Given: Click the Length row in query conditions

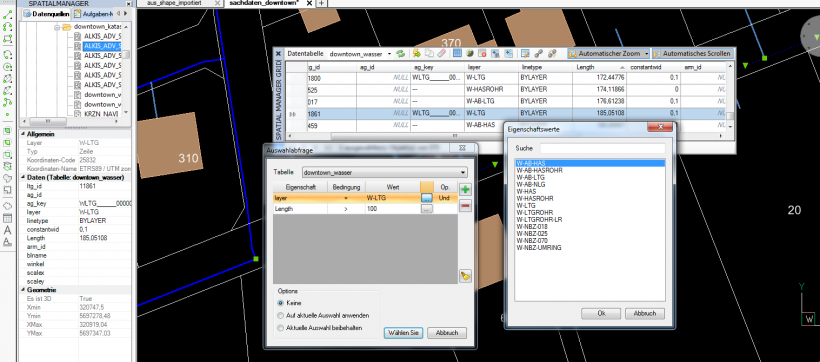Looking at the screenshot, I should (365, 209).
